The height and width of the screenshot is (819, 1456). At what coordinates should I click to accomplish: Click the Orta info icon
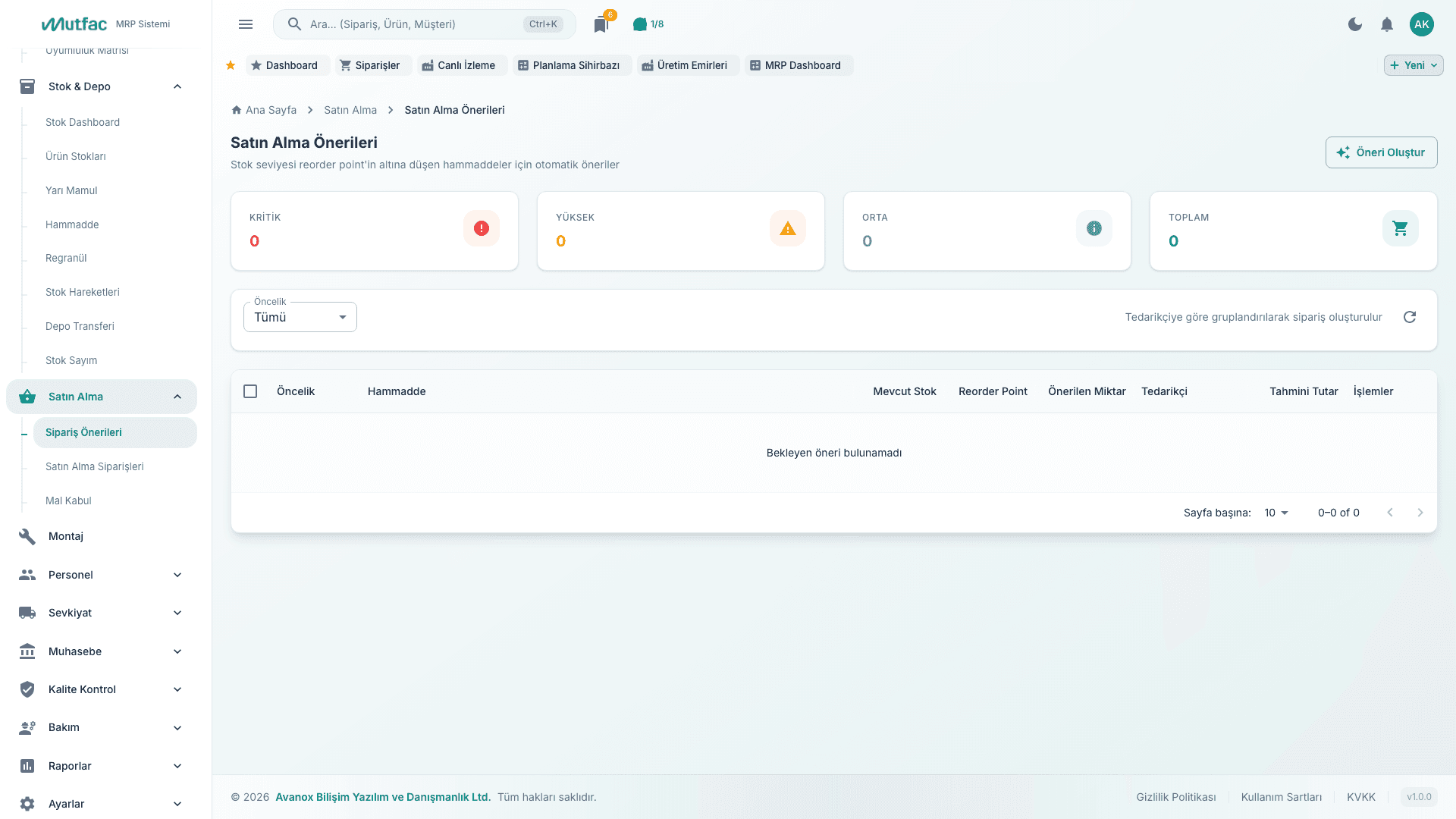pos(1094,228)
